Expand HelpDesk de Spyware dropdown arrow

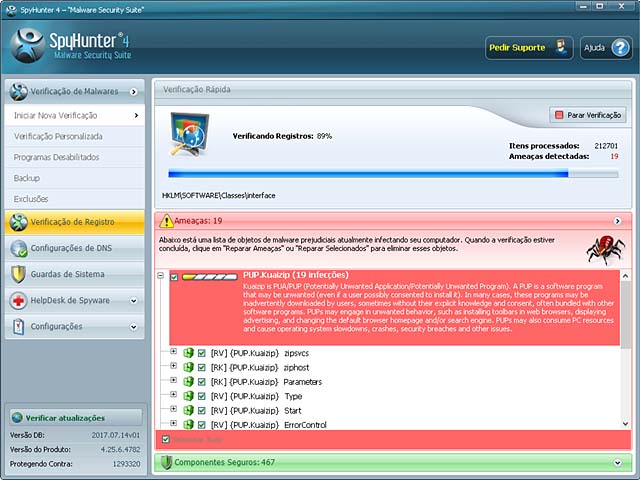pyautogui.click(x=133, y=301)
